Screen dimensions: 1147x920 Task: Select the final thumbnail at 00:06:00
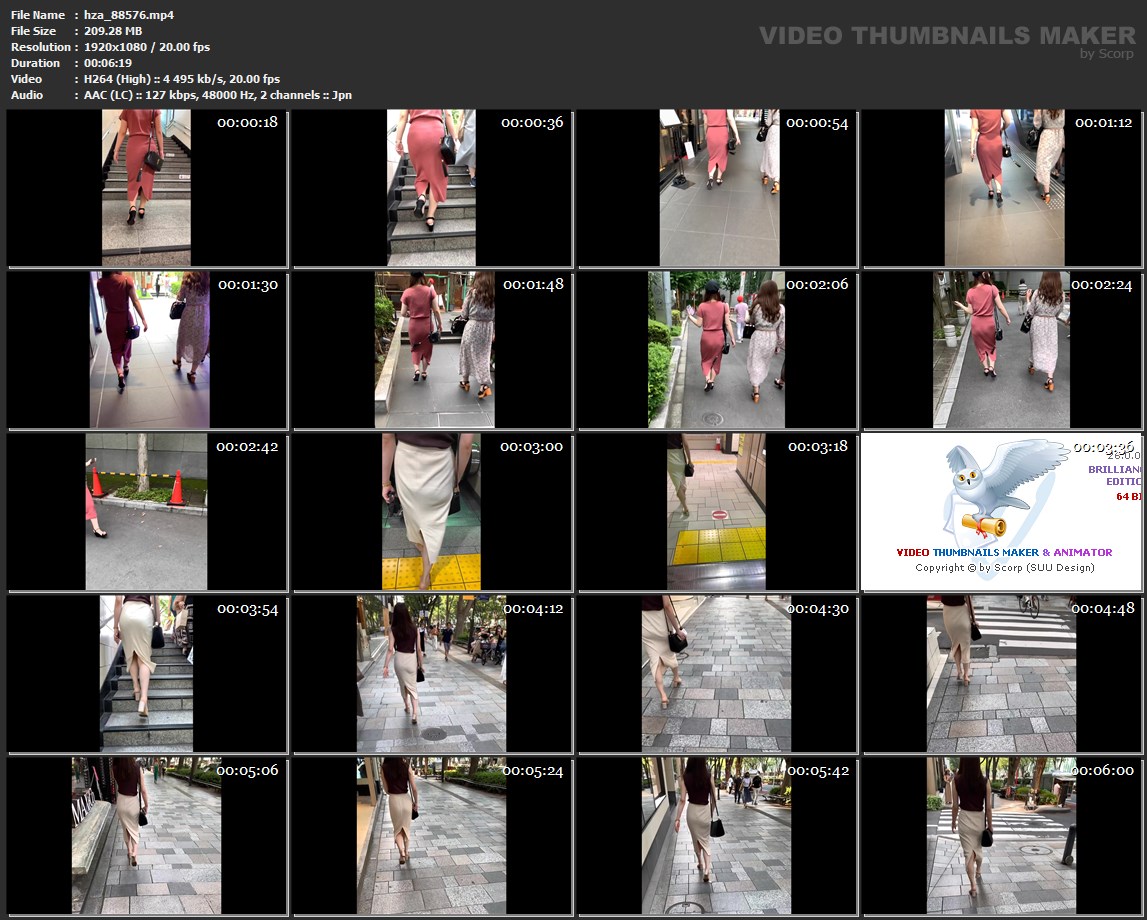[1003, 836]
